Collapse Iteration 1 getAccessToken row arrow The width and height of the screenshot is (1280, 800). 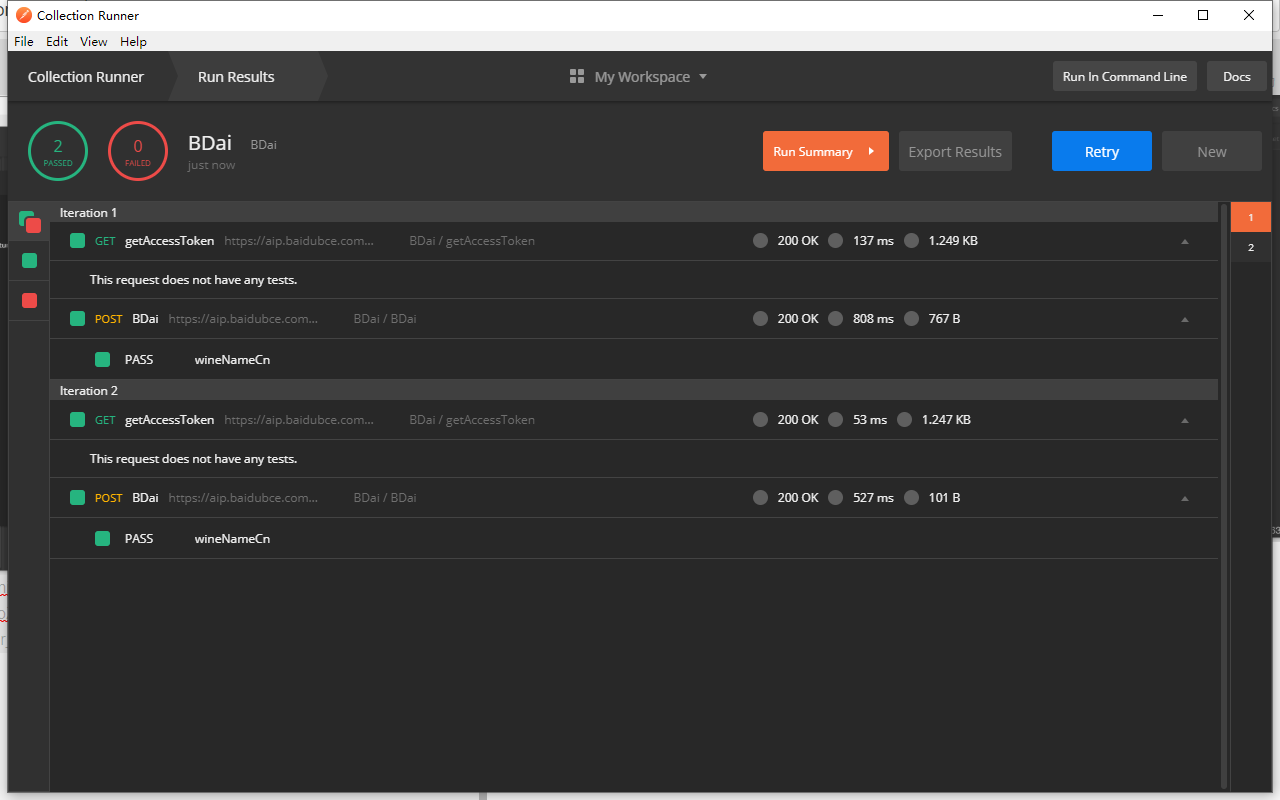(1185, 241)
